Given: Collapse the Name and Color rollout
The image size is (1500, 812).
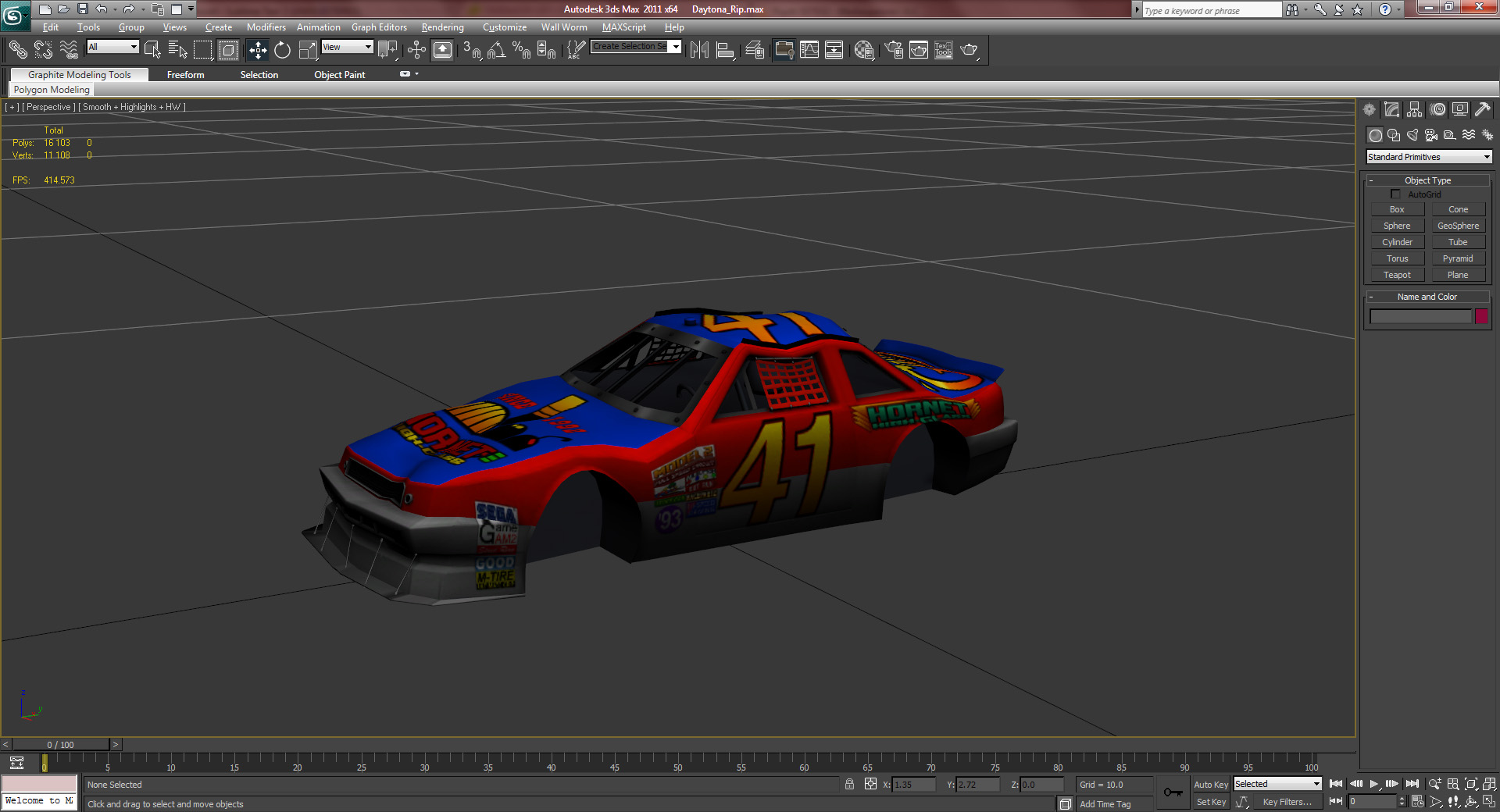Looking at the screenshot, I should pos(1427,297).
